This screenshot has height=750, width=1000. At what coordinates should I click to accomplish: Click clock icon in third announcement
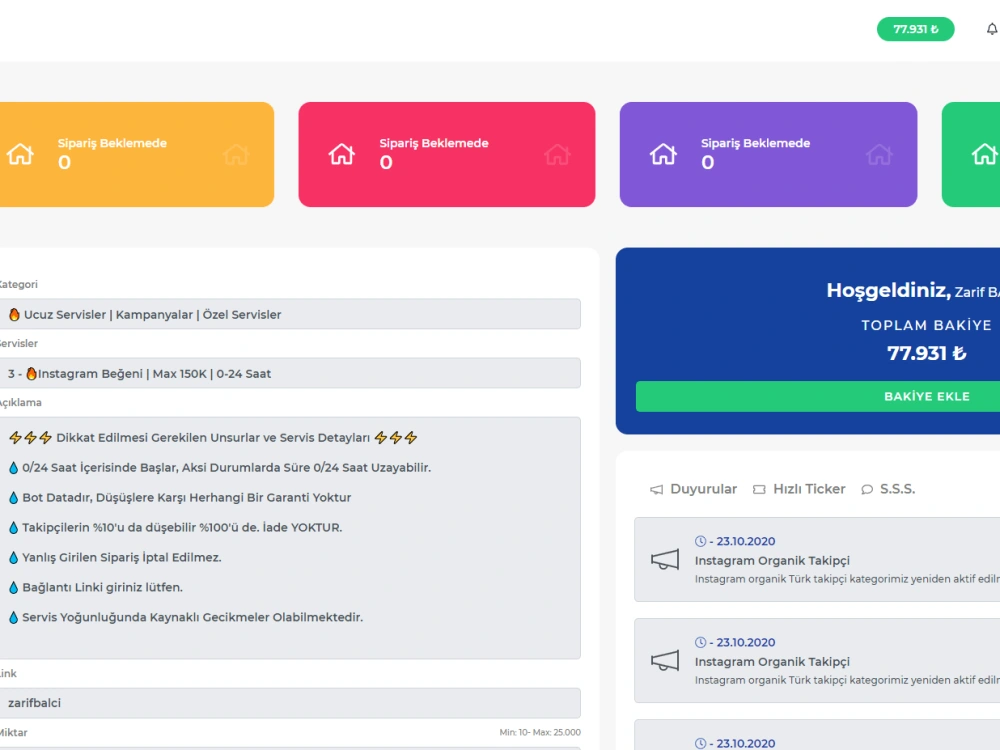coord(700,743)
